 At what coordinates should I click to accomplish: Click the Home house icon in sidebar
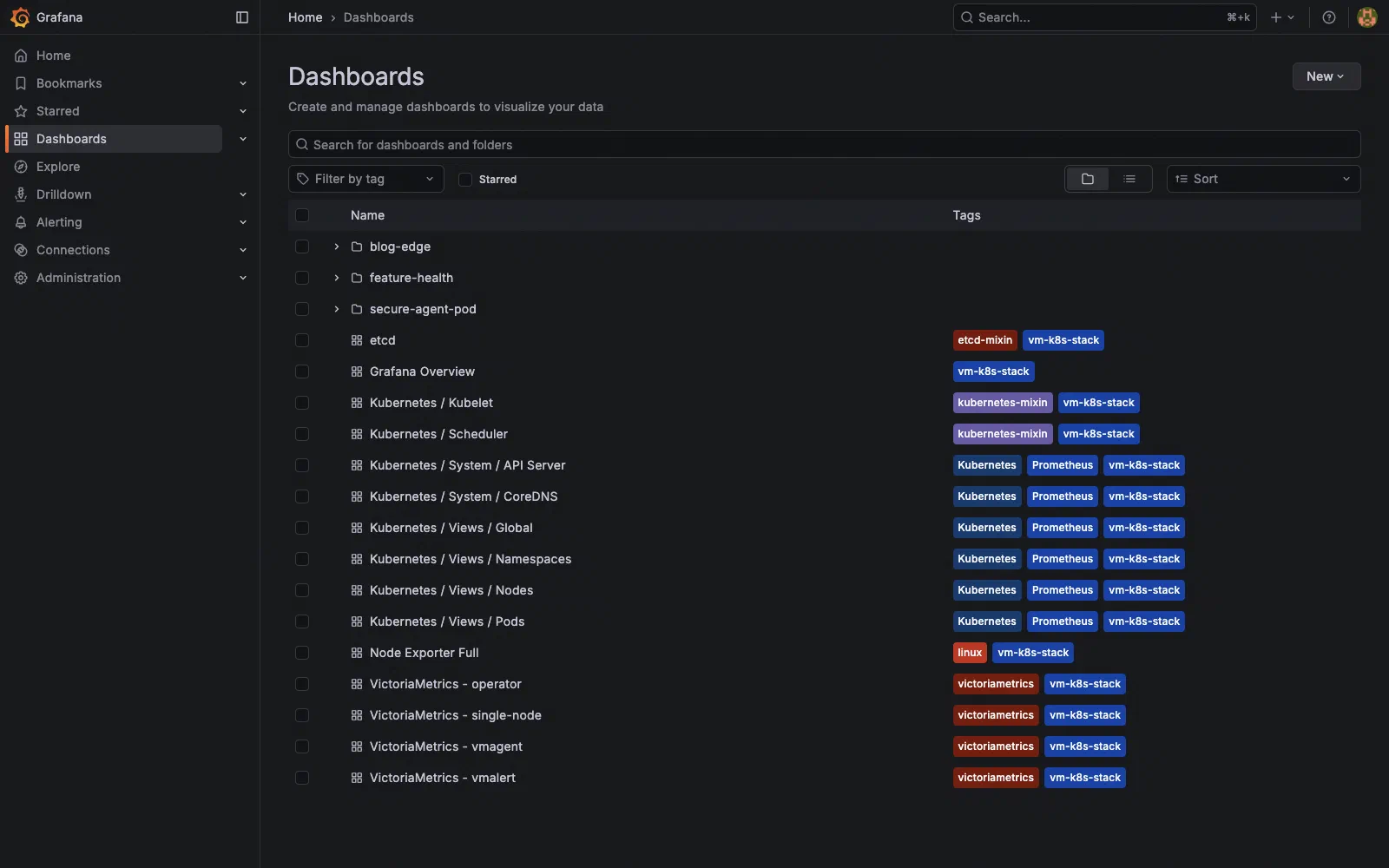click(x=21, y=56)
